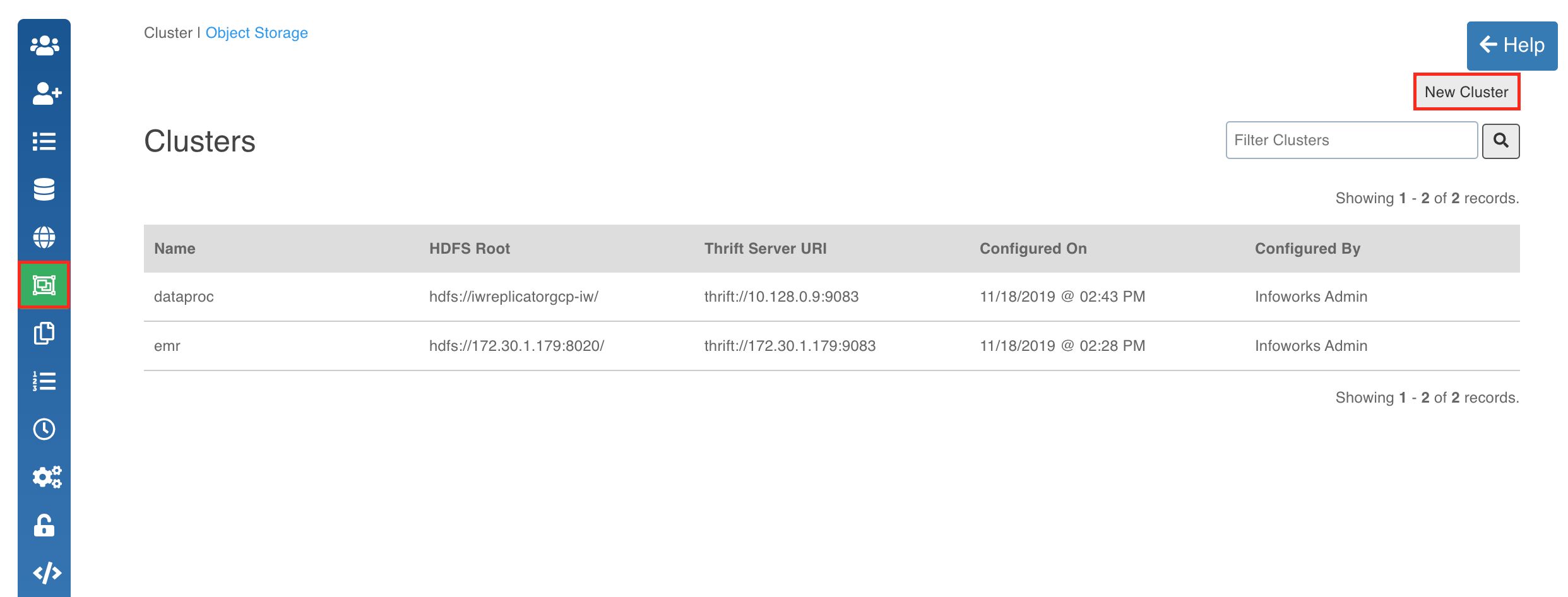Open the bulleted list sidebar icon
The image size is (1568, 597).
(44, 141)
